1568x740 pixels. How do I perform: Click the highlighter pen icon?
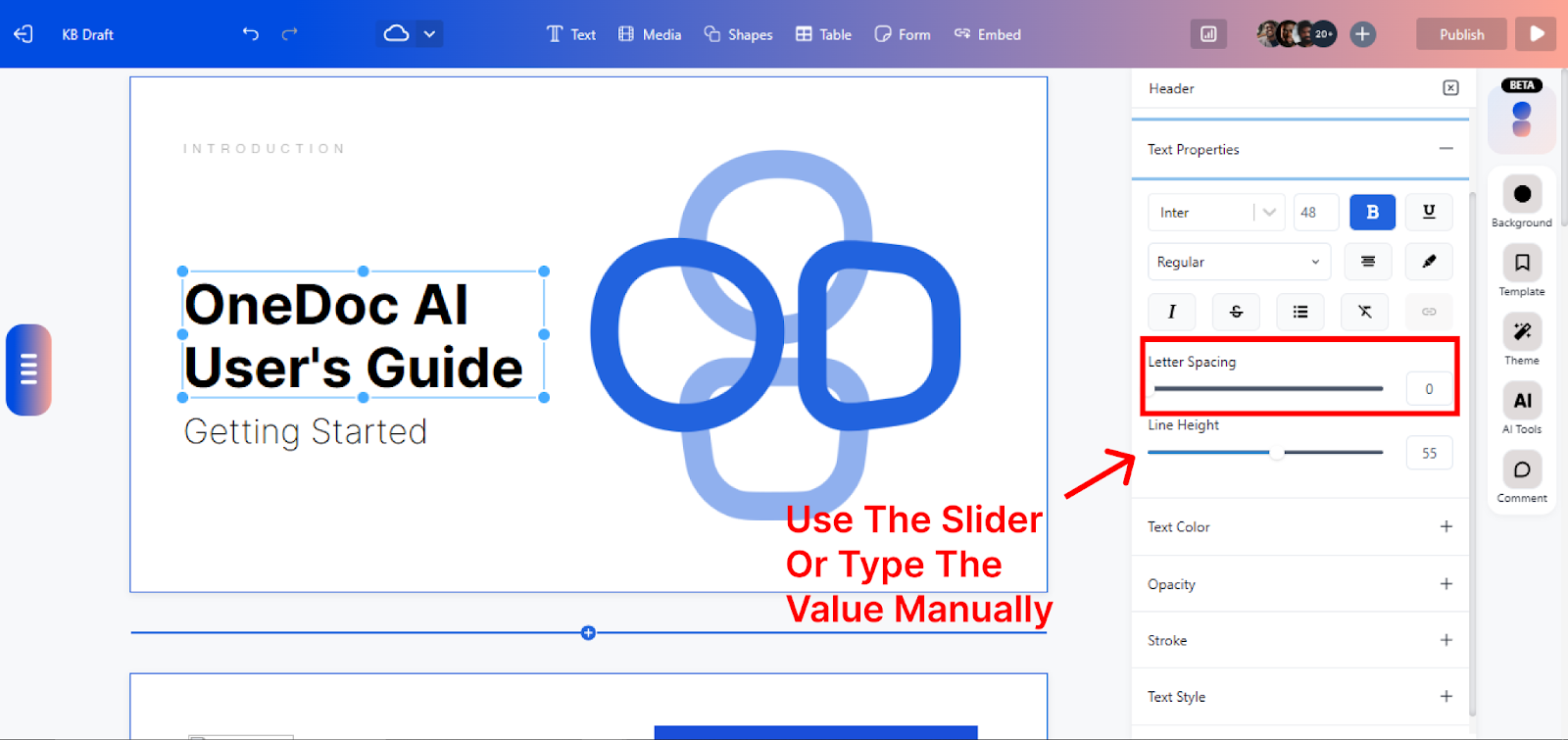click(1429, 262)
